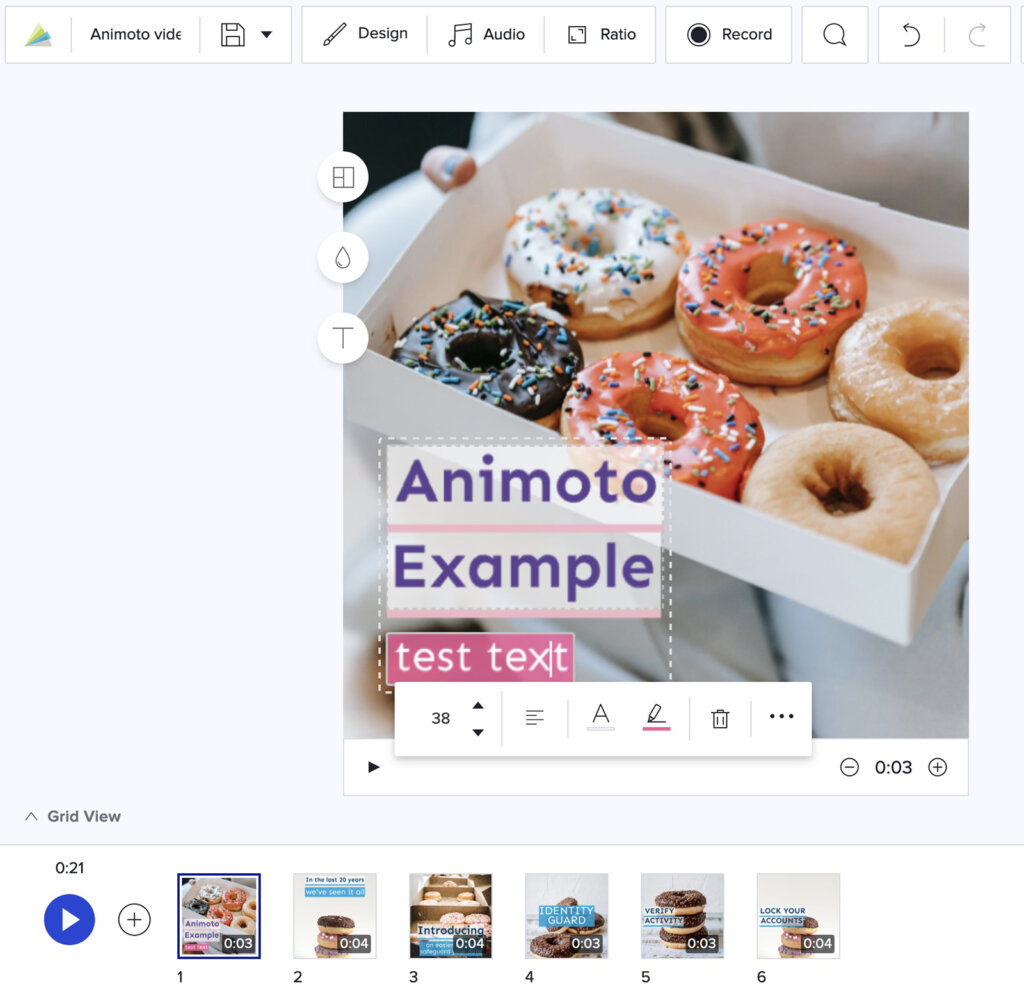Redo the last undone action
This screenshot has height=984, width=1024.
[x=978, y=34]
